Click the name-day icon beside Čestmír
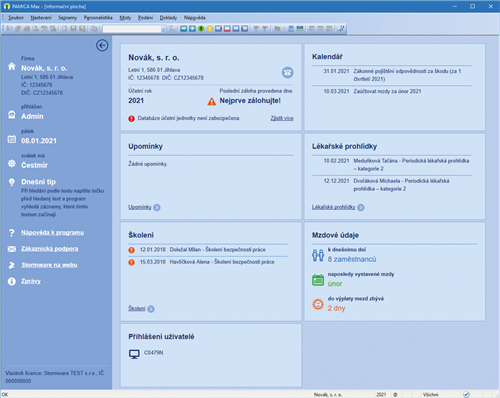Screen dimensions: 500x398 [x=12, y=163]
